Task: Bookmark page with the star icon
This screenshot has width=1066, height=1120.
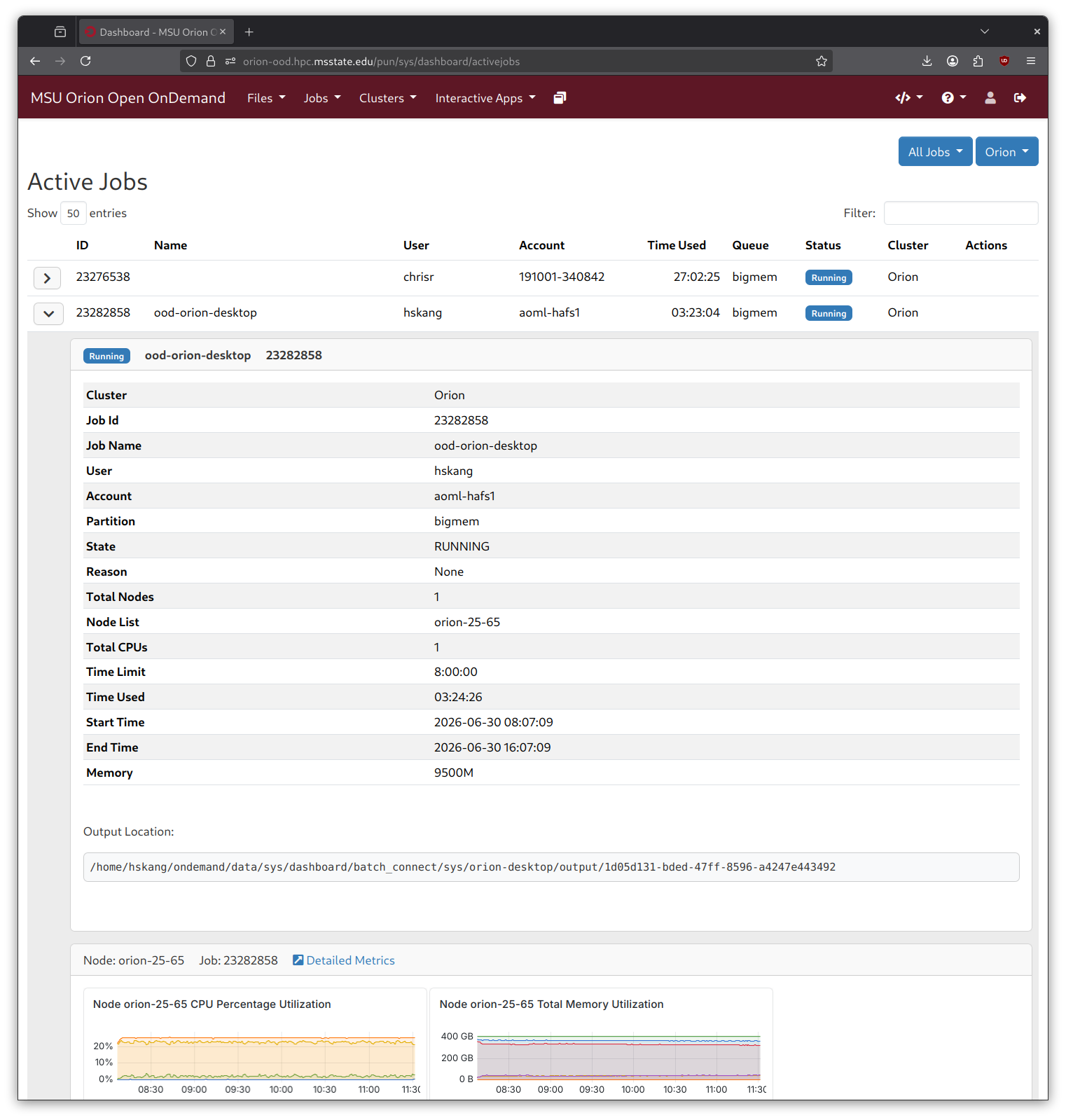Action: click(822, 61)
